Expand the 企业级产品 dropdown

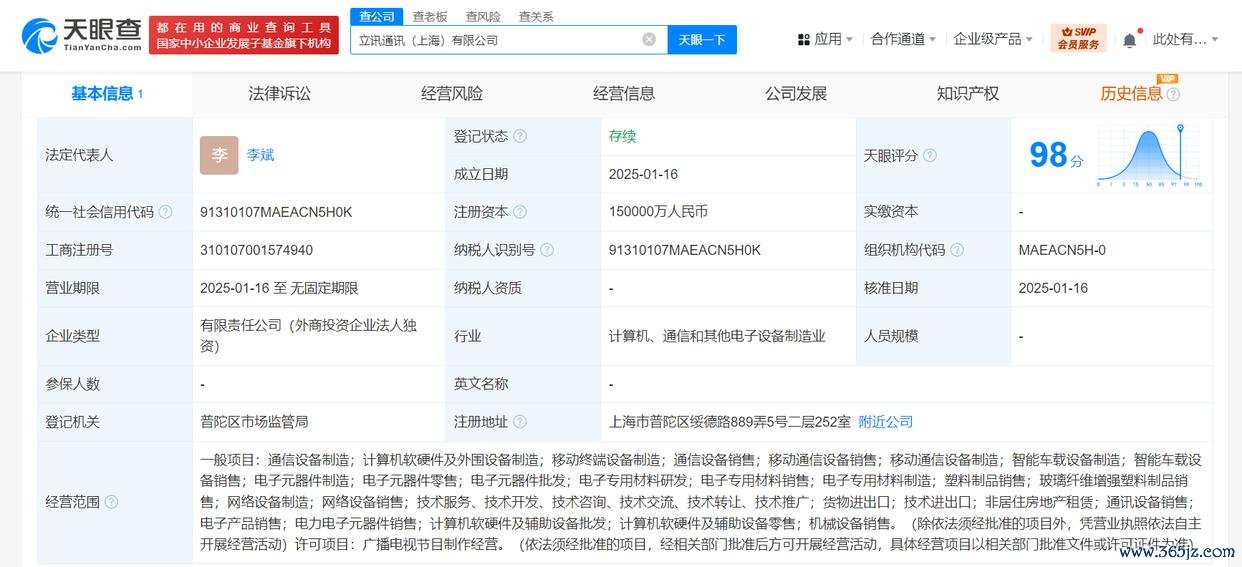pos(994,39)
